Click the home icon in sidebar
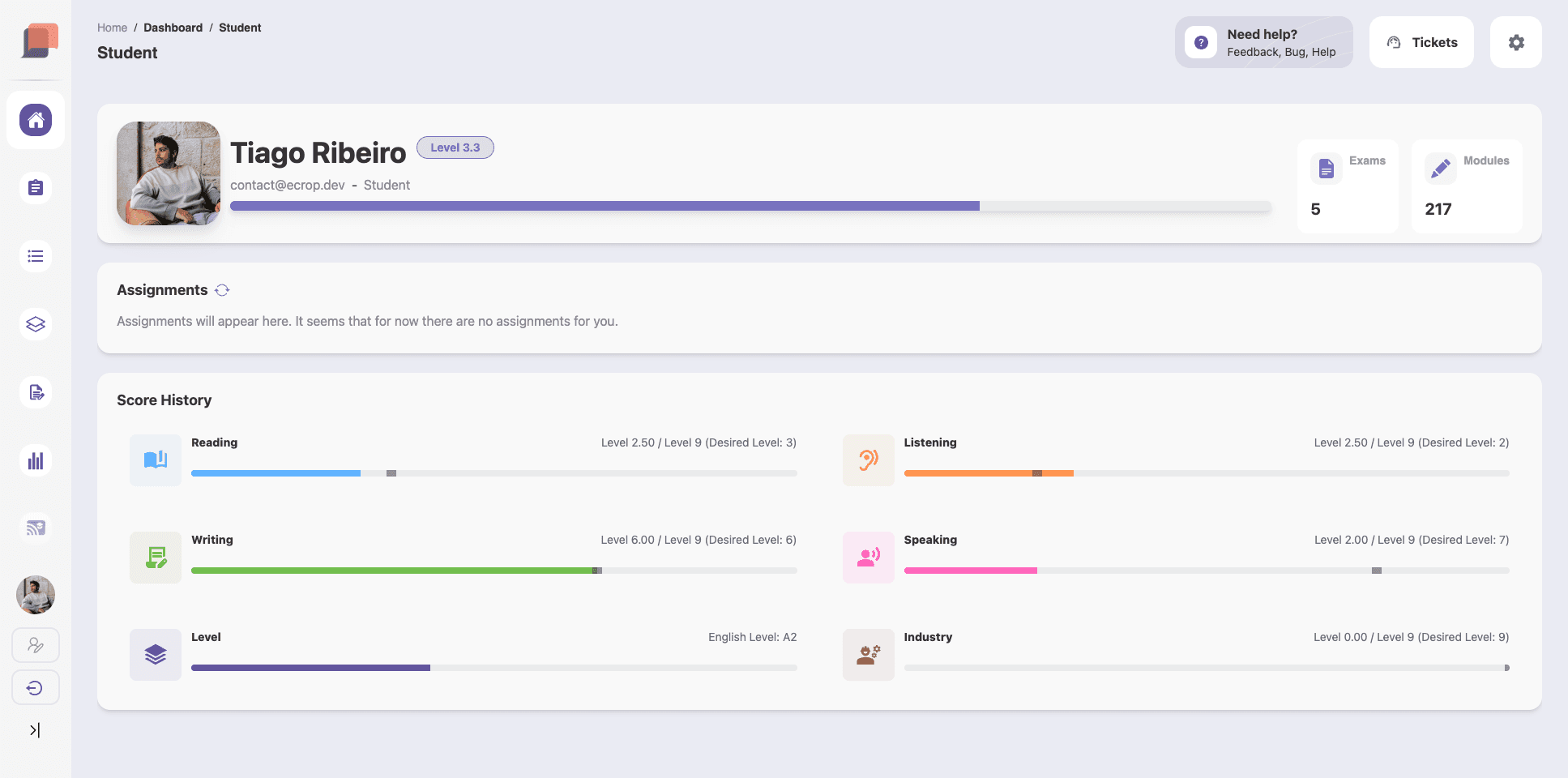The image size is (1568, 778). point(36,120)
